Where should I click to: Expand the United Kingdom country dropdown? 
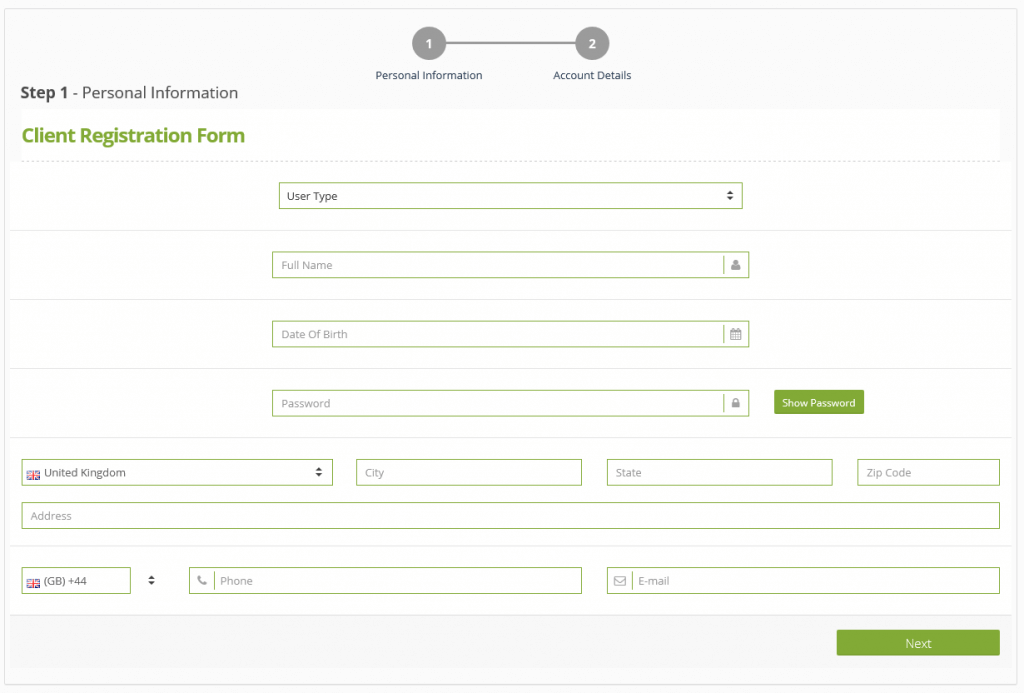[177, 472]
